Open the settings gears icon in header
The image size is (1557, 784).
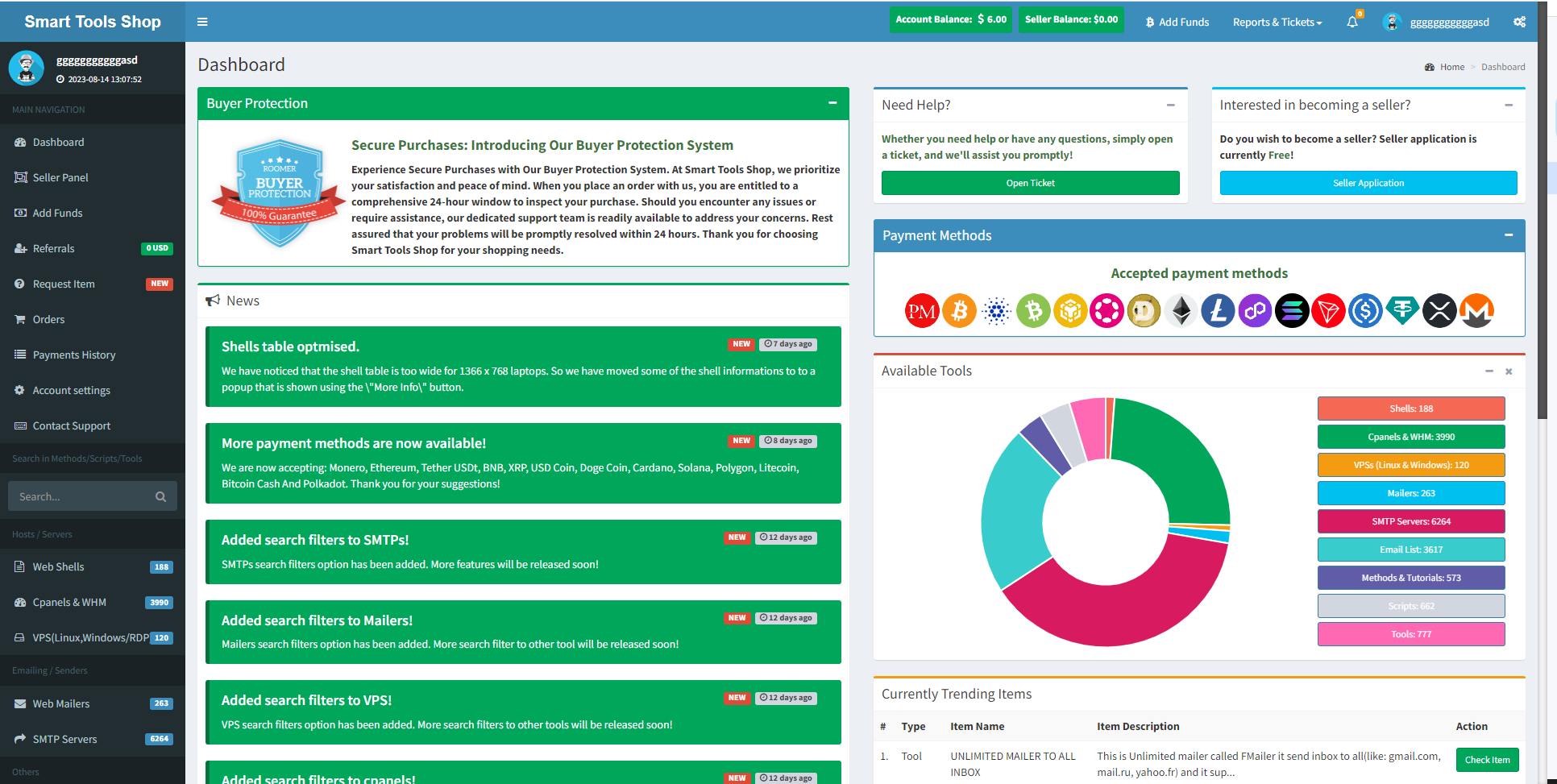1519,22
